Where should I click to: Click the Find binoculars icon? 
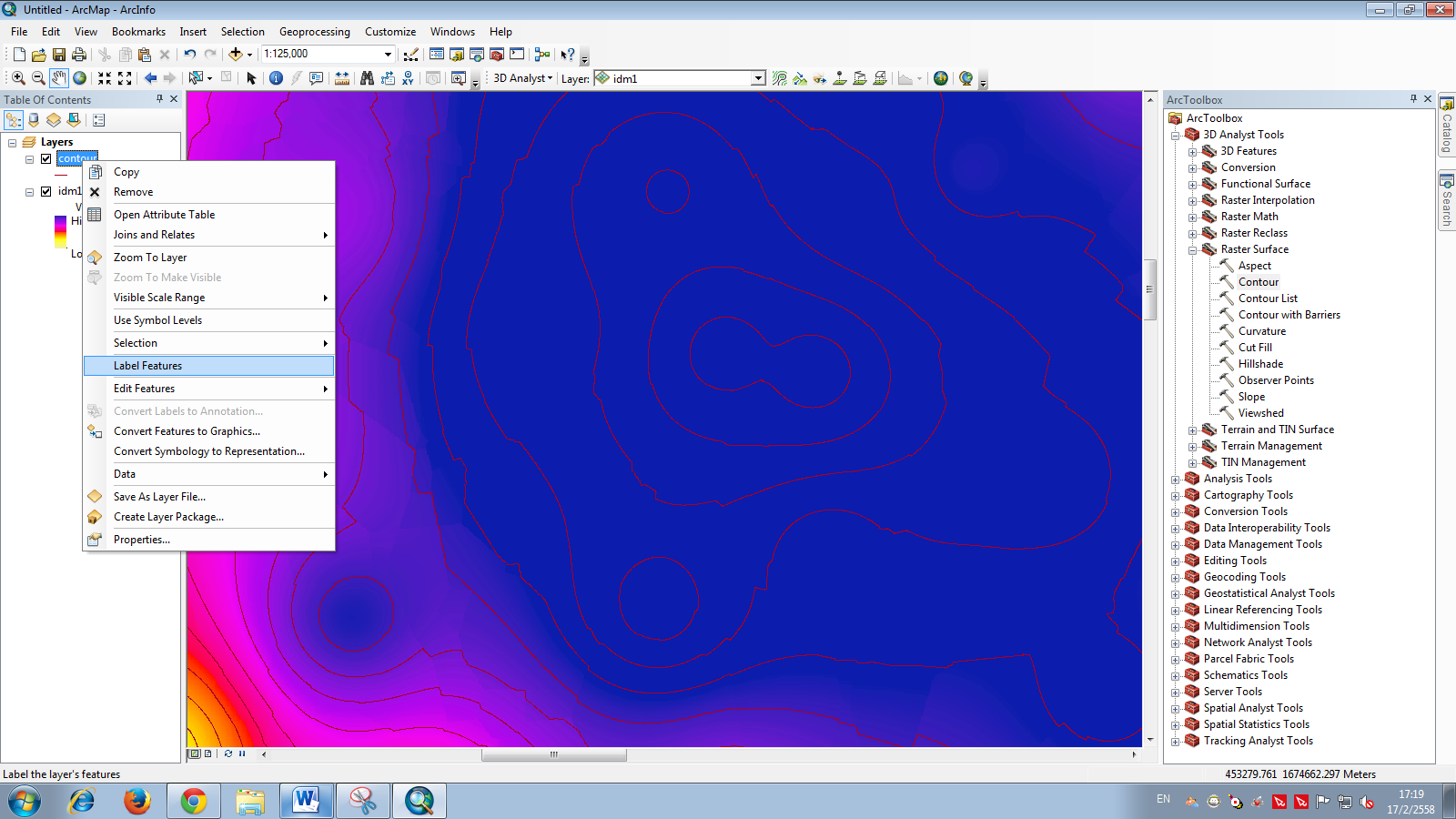[367, 78]
